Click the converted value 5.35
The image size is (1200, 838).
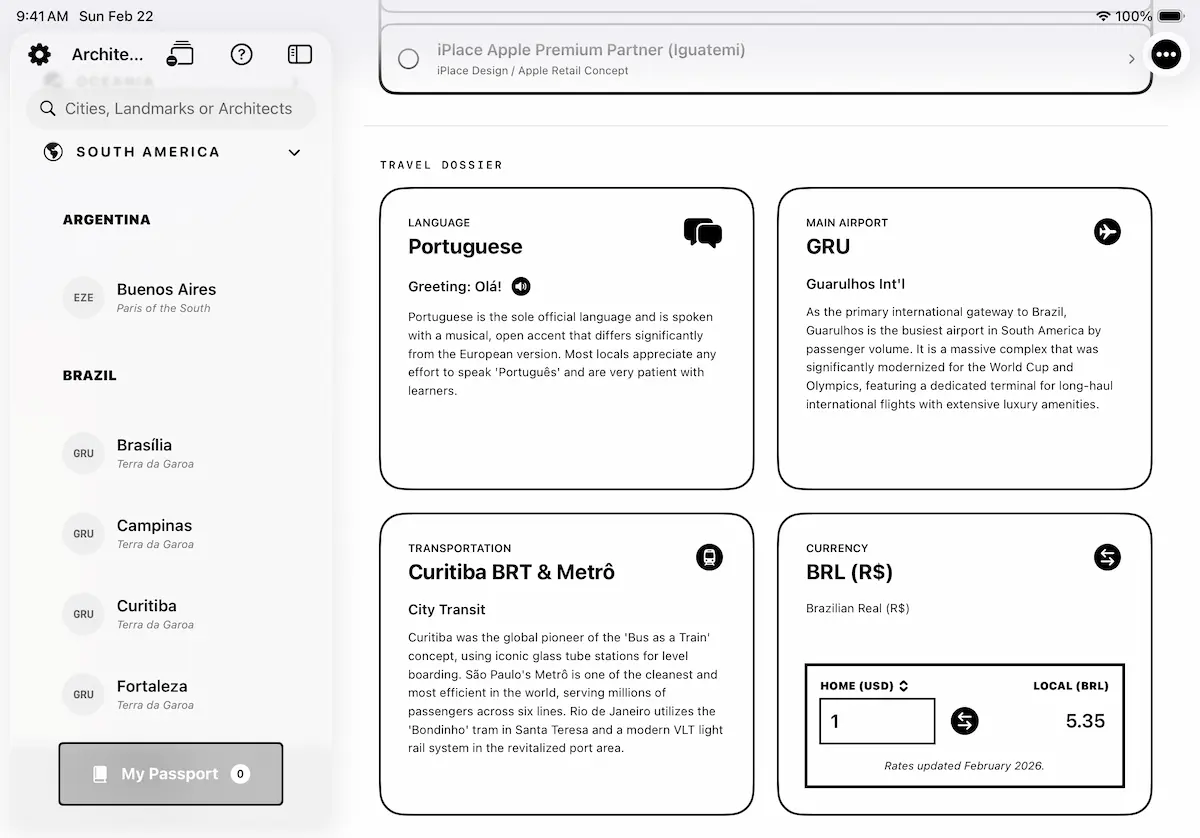click(x=1085, y=721)
